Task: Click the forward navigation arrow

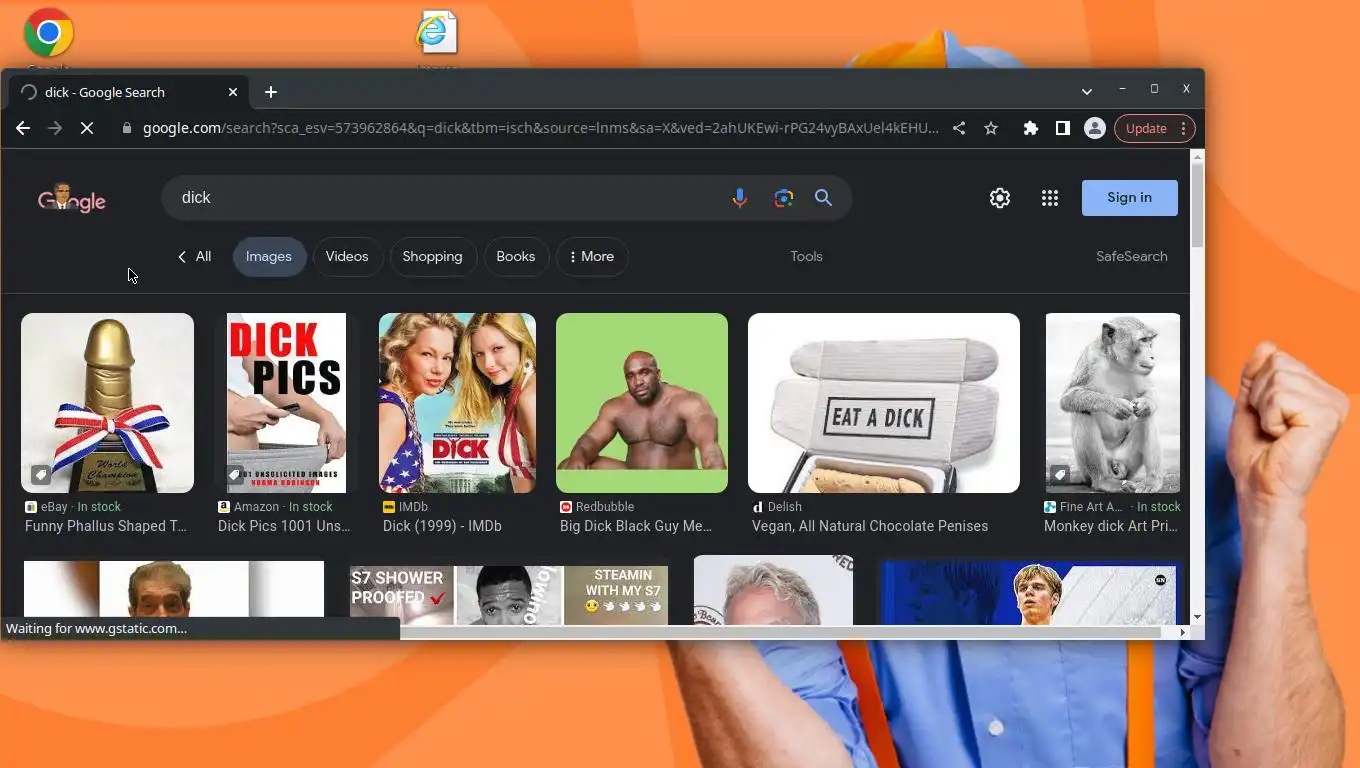Action: (55, 128)
